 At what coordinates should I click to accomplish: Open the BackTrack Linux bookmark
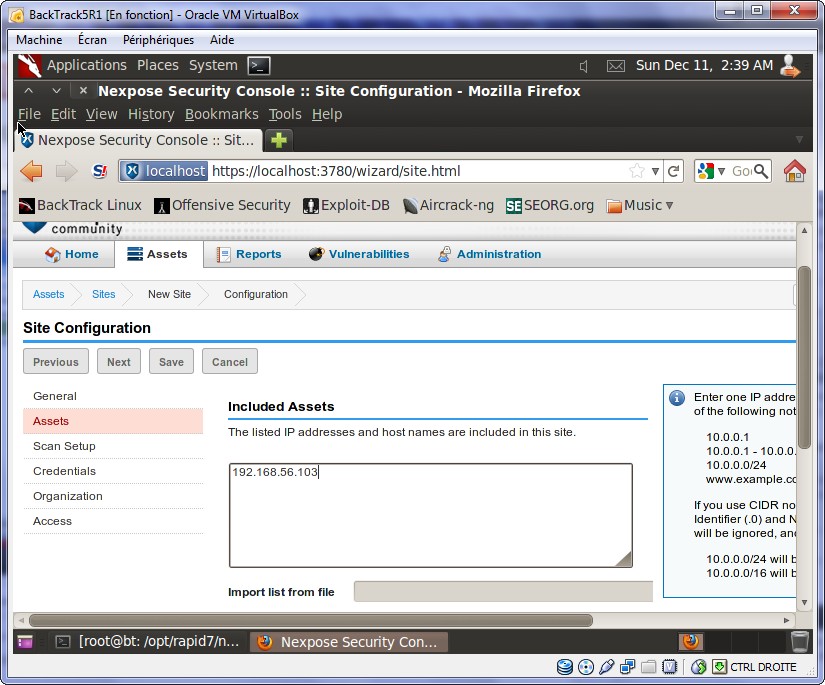point(80,205)
